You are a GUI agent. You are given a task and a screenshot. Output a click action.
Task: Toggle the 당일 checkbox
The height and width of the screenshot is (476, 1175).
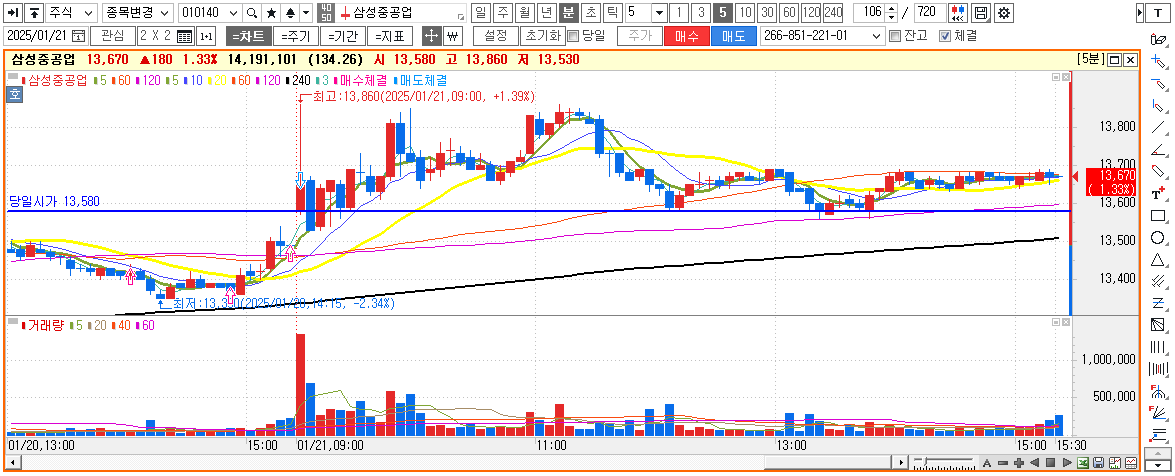point(573,36)
